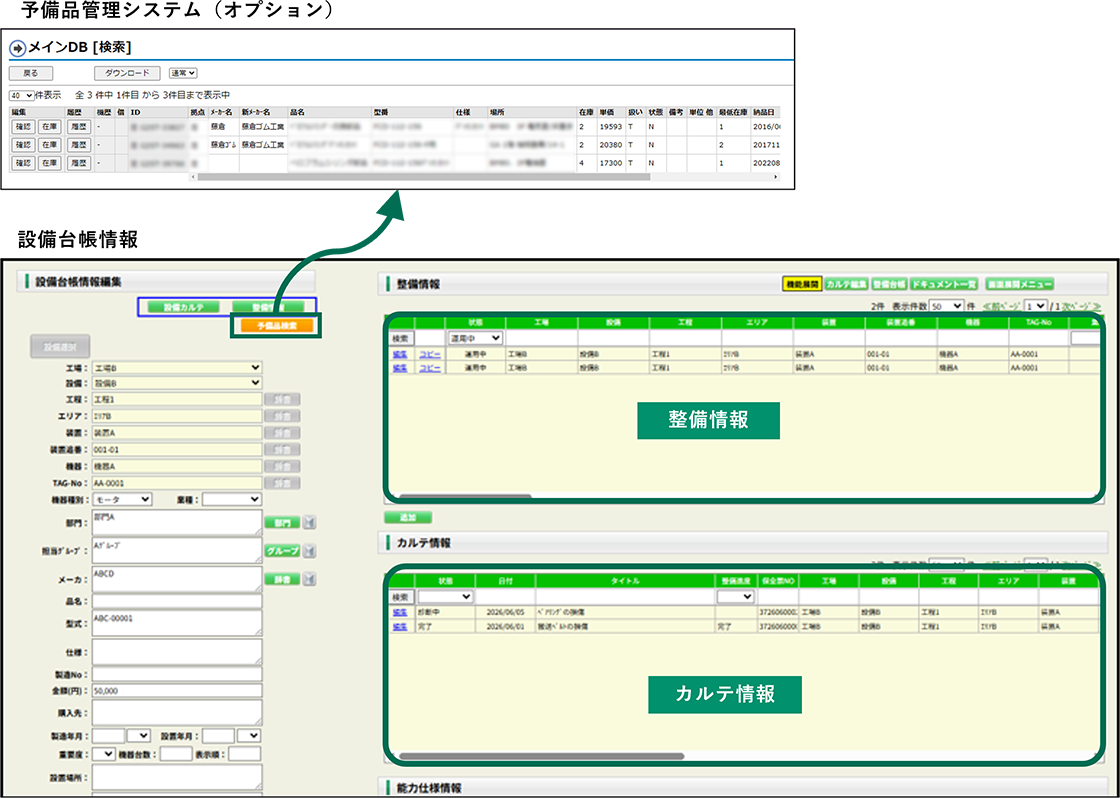The image size is (1120, 798).
Task: Click the 製造No input field
Action: point(176,674)
